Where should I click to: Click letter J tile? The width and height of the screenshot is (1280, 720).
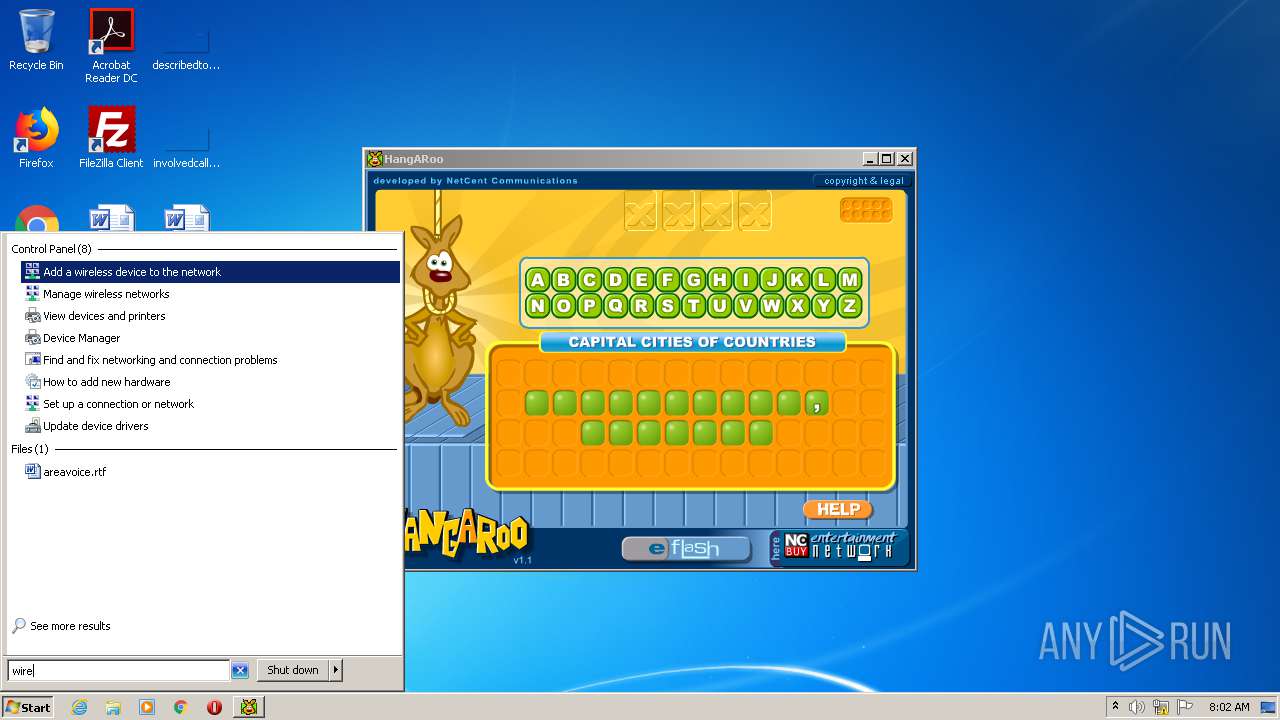[x=772, y=280]
